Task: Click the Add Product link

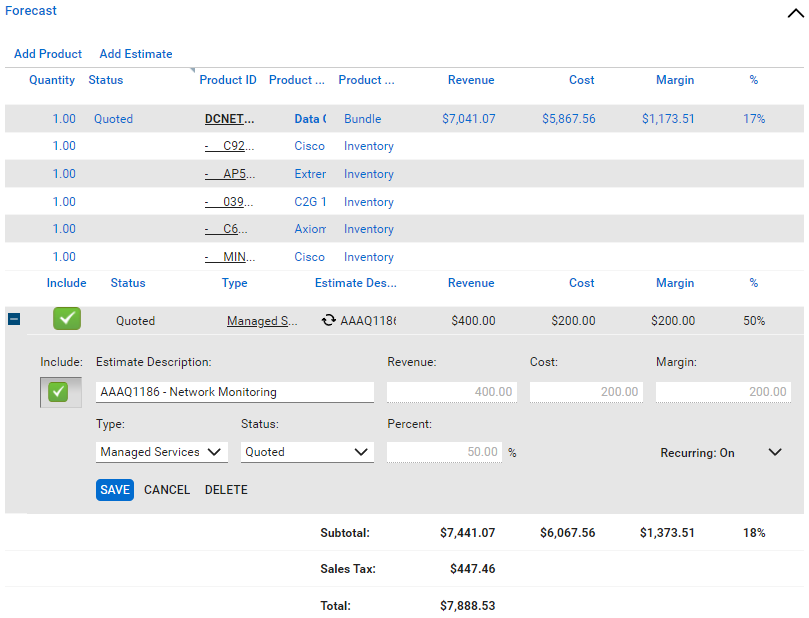Action: pos(48,54)
